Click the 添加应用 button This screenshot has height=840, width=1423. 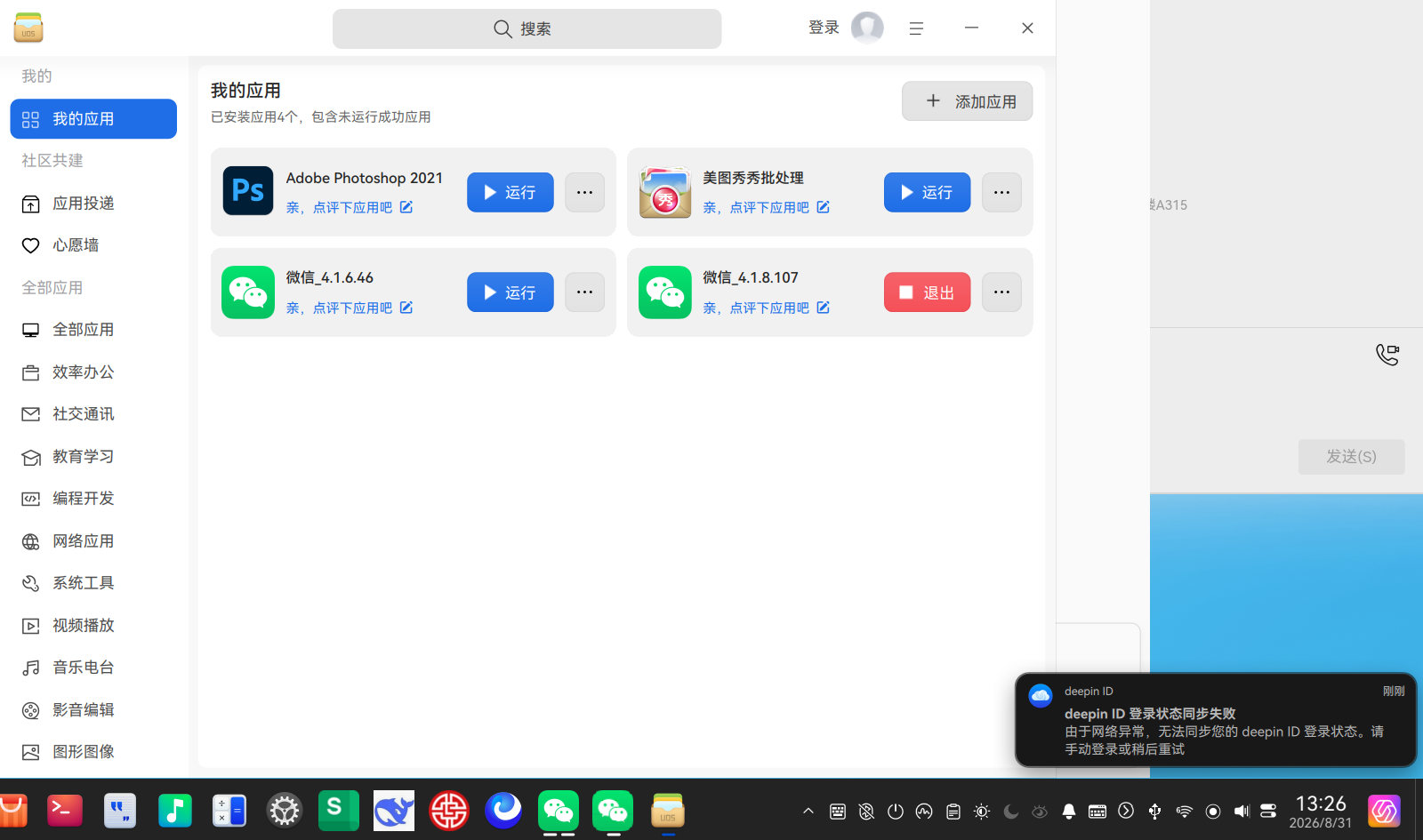point(968,101)
